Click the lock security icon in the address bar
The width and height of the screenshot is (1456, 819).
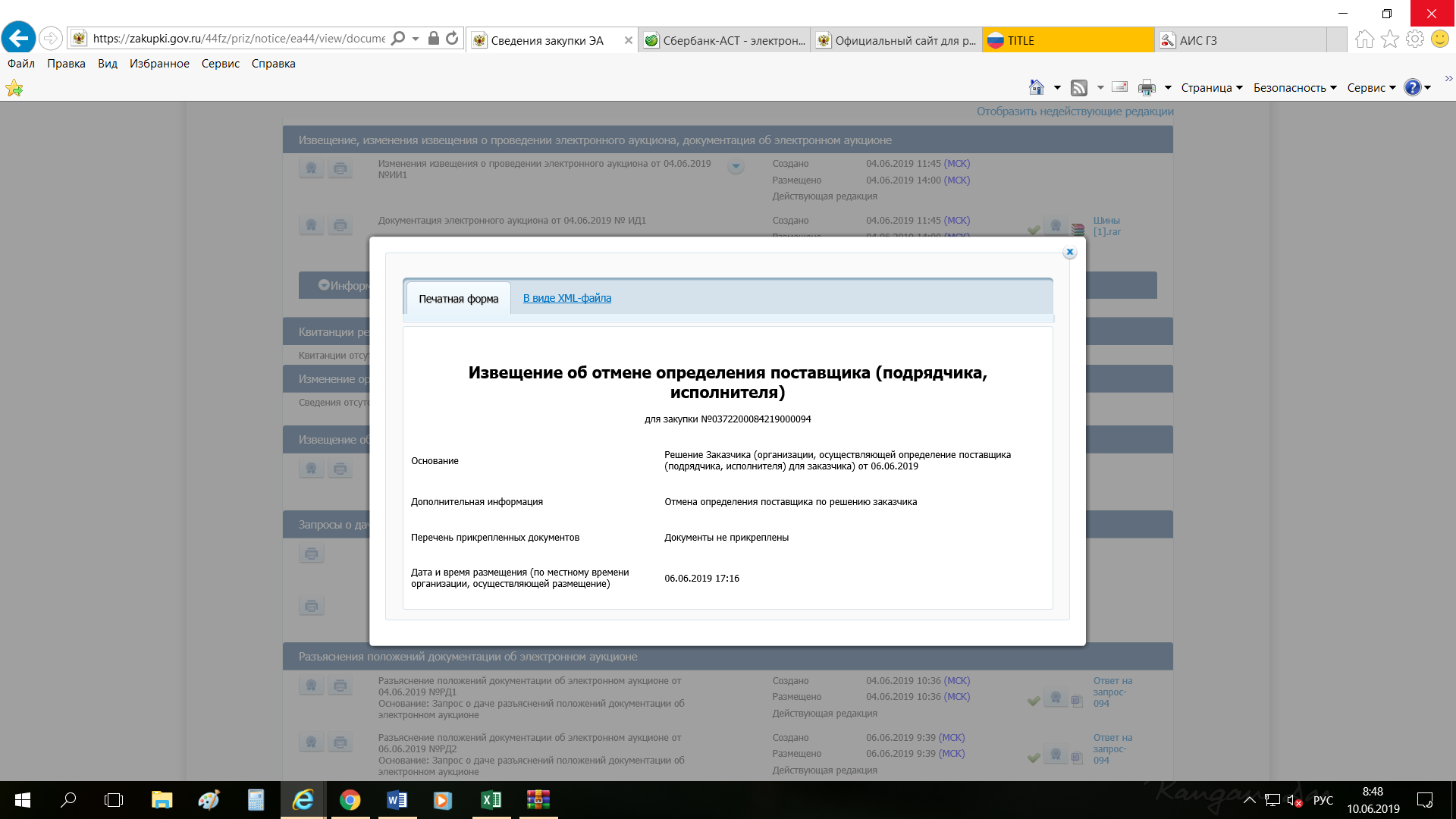click(x=434, y=39)
